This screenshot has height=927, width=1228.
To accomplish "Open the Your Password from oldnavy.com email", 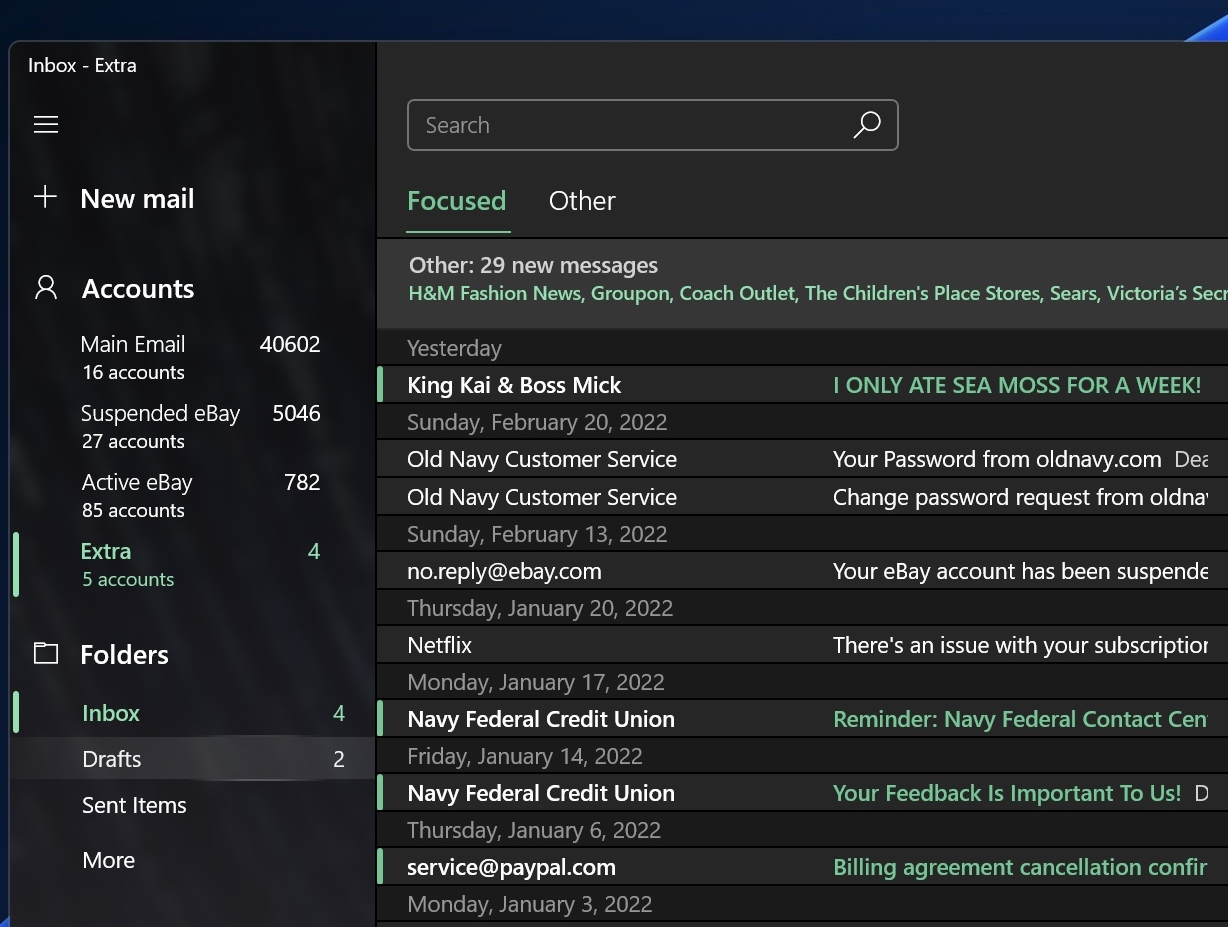I will [x=802, y=459].
